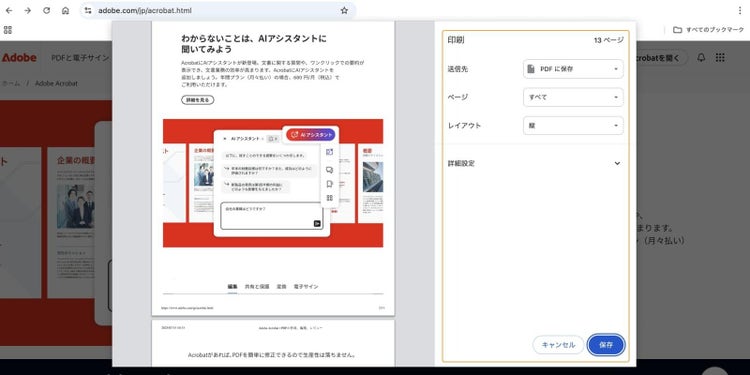750x375 pixels.
Task: Open Adobe notifications bell
Action: coord(701,58)
